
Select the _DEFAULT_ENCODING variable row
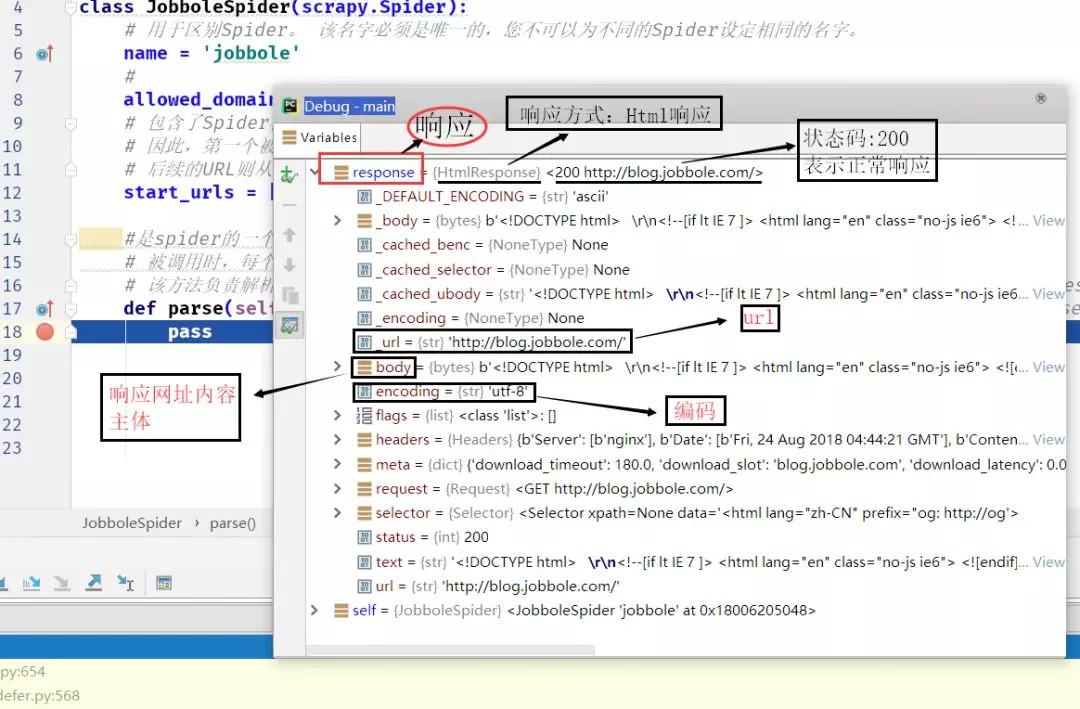tap(482, 196)
